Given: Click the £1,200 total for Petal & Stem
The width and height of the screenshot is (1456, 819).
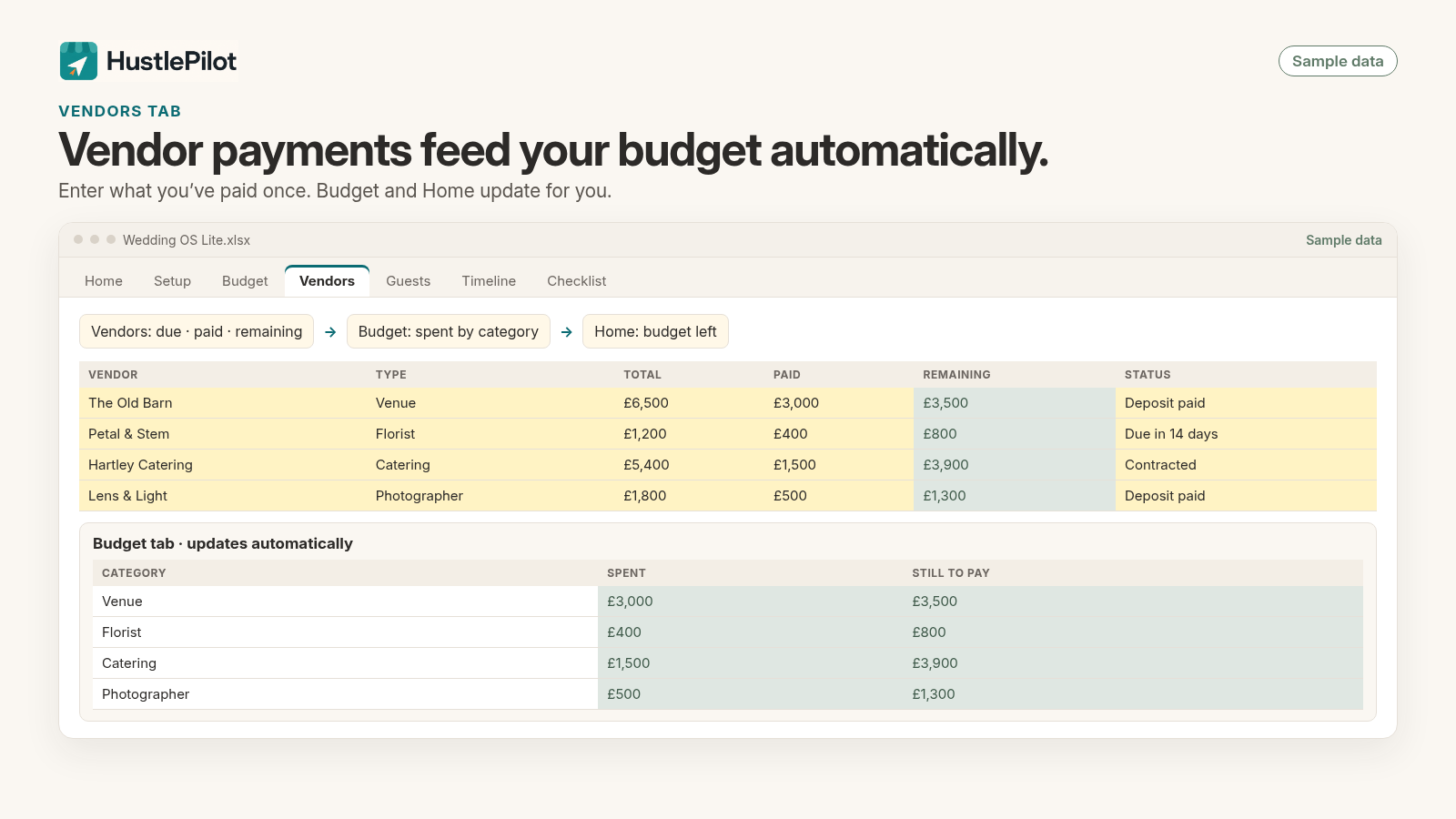Looking at the screenshot, I should click(x=689, y=434).
